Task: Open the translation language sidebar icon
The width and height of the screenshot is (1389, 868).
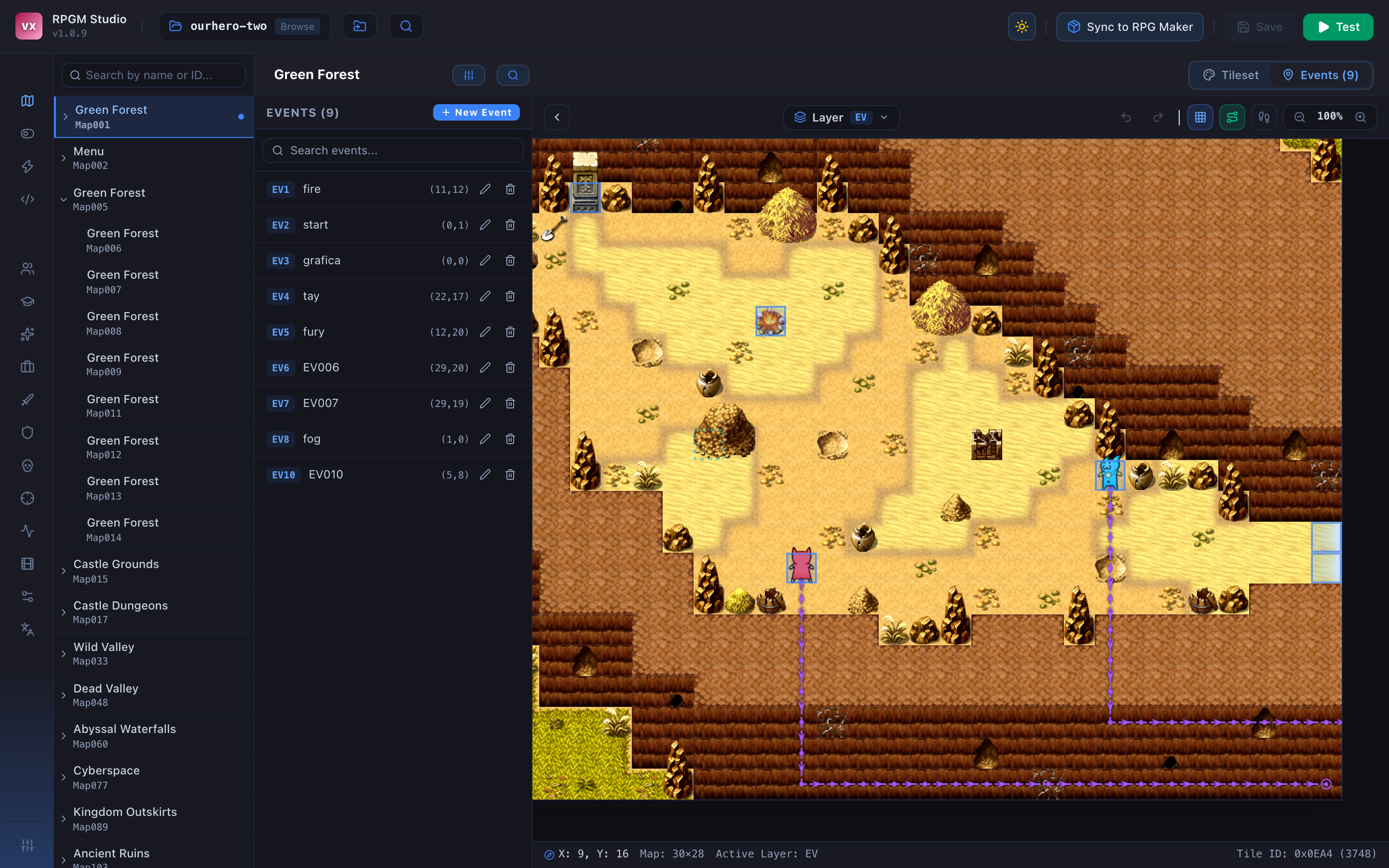Action: click(27, 629)
